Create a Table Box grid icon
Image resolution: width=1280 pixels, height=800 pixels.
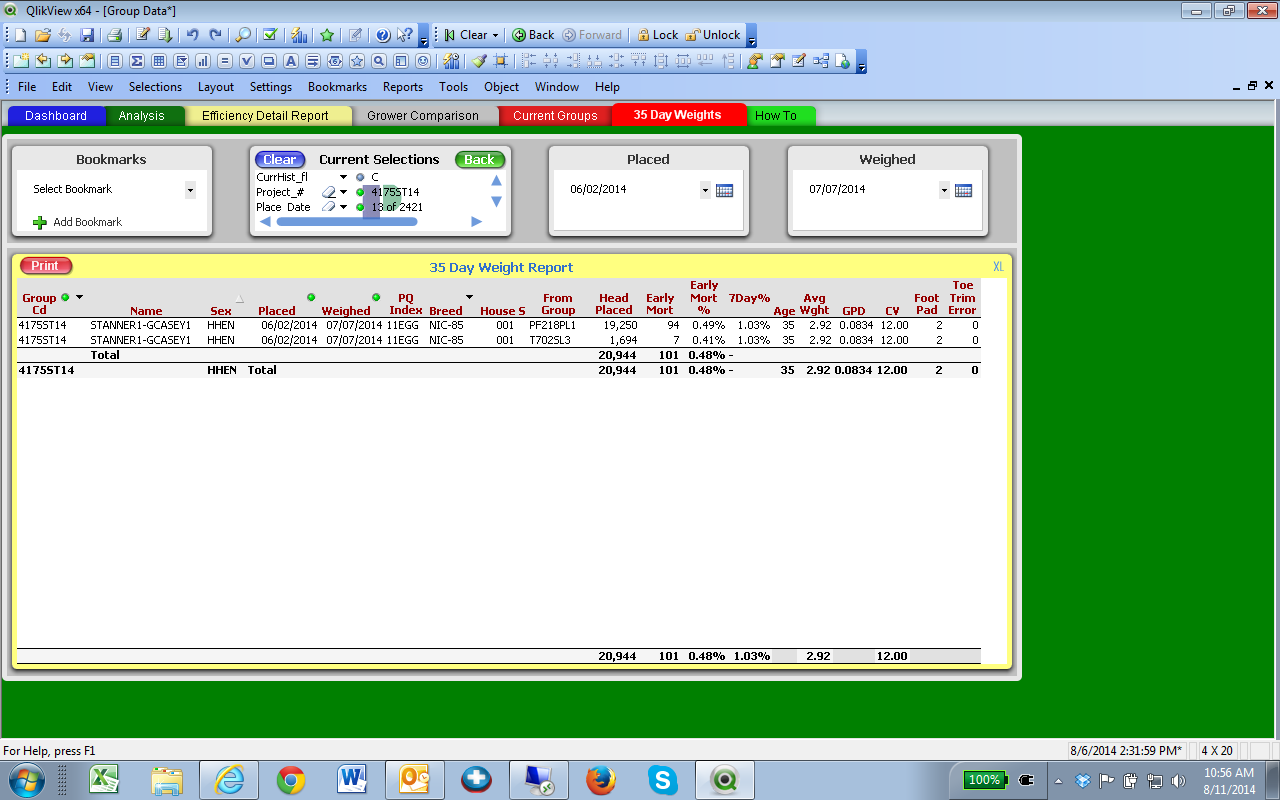click(158, 61)
